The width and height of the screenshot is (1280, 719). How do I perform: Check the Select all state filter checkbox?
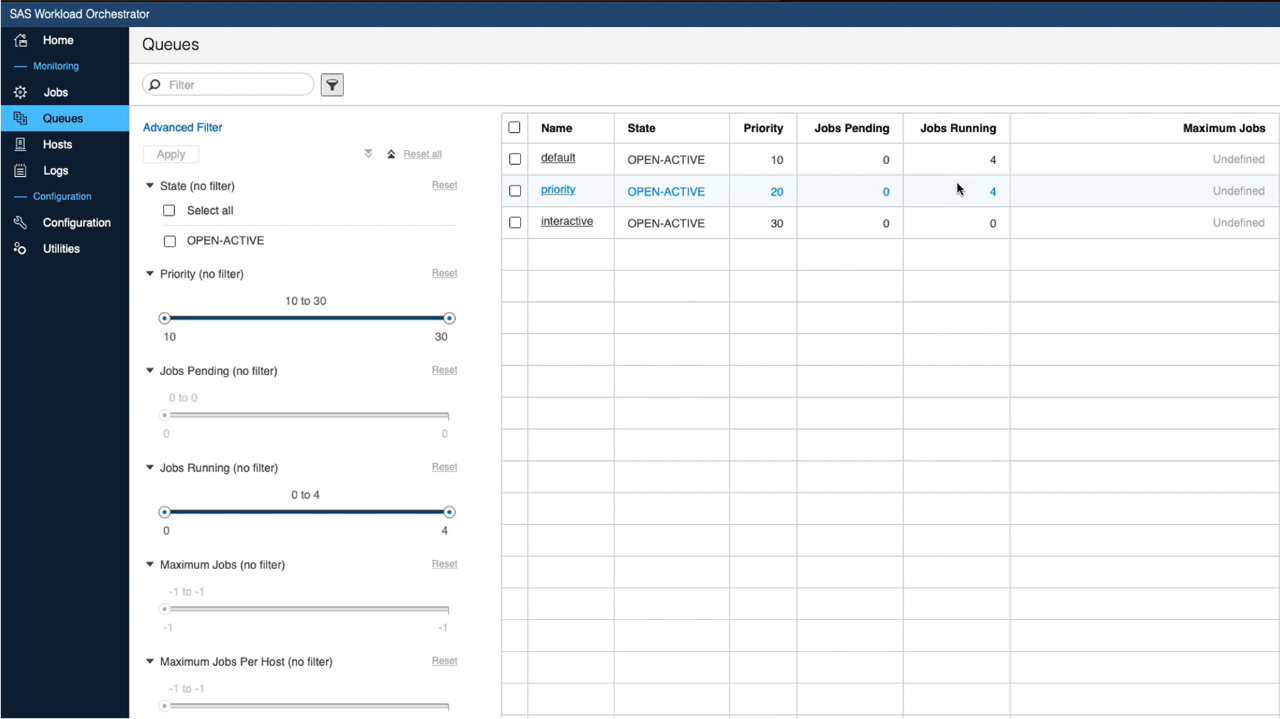pos(169,210)
